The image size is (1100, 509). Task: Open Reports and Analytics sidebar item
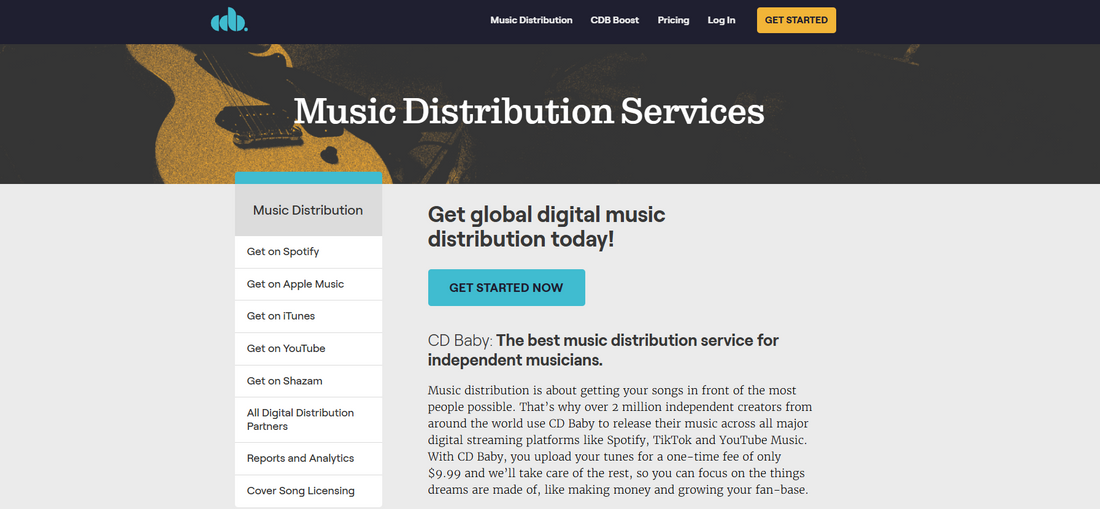300,458
